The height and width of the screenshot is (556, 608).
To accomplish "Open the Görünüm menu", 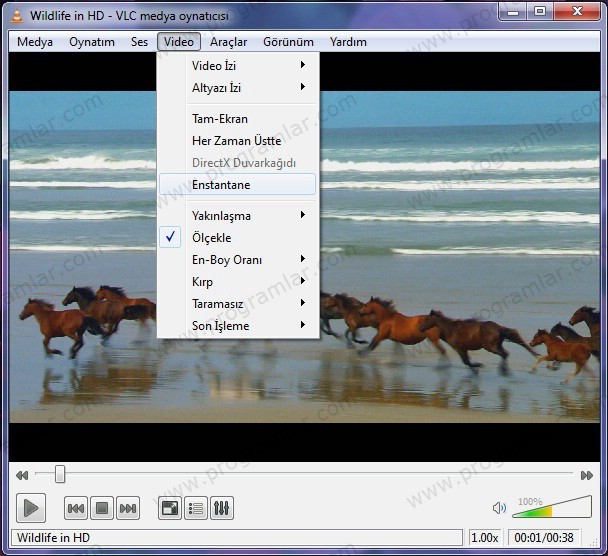I will pyautogui.click(x=288, y=42).
